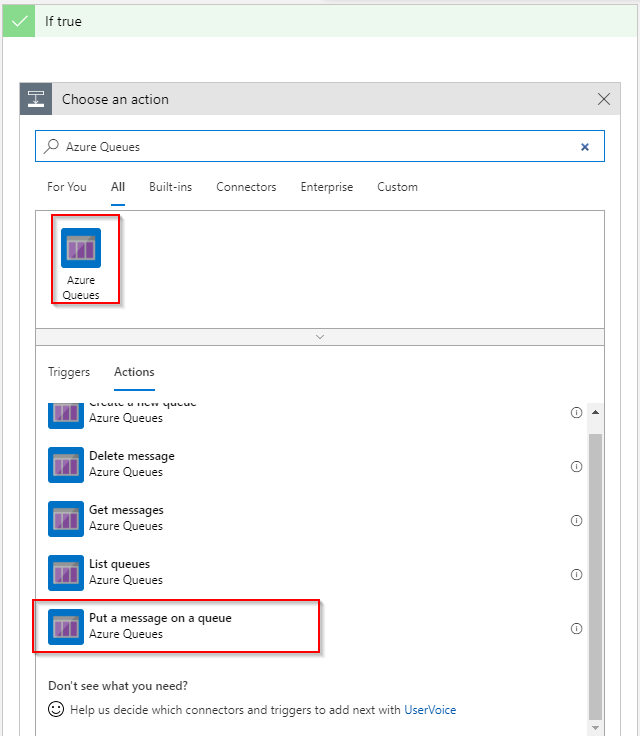Click into the Azure Queues search field

pos(320,146)
